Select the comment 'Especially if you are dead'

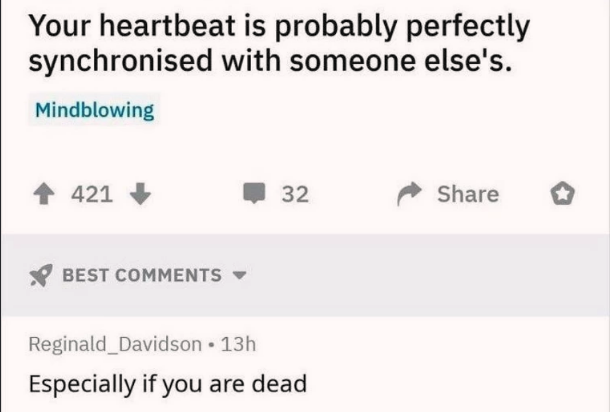[x=166, y=384]
